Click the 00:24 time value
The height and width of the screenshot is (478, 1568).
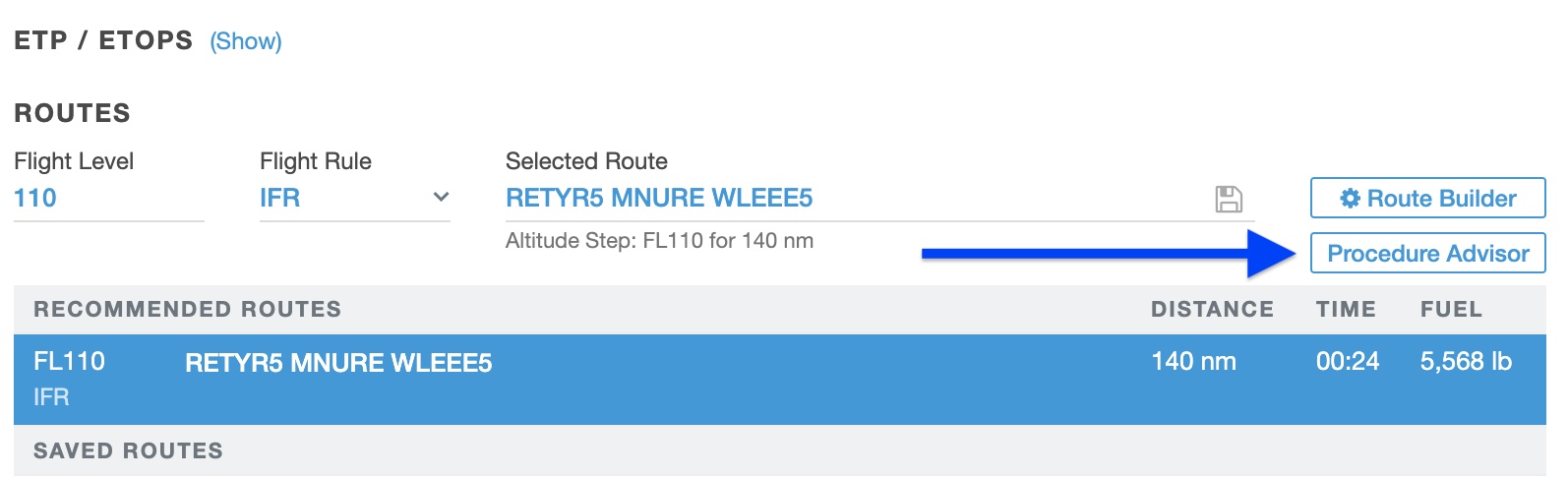(x=1348, y=361)
